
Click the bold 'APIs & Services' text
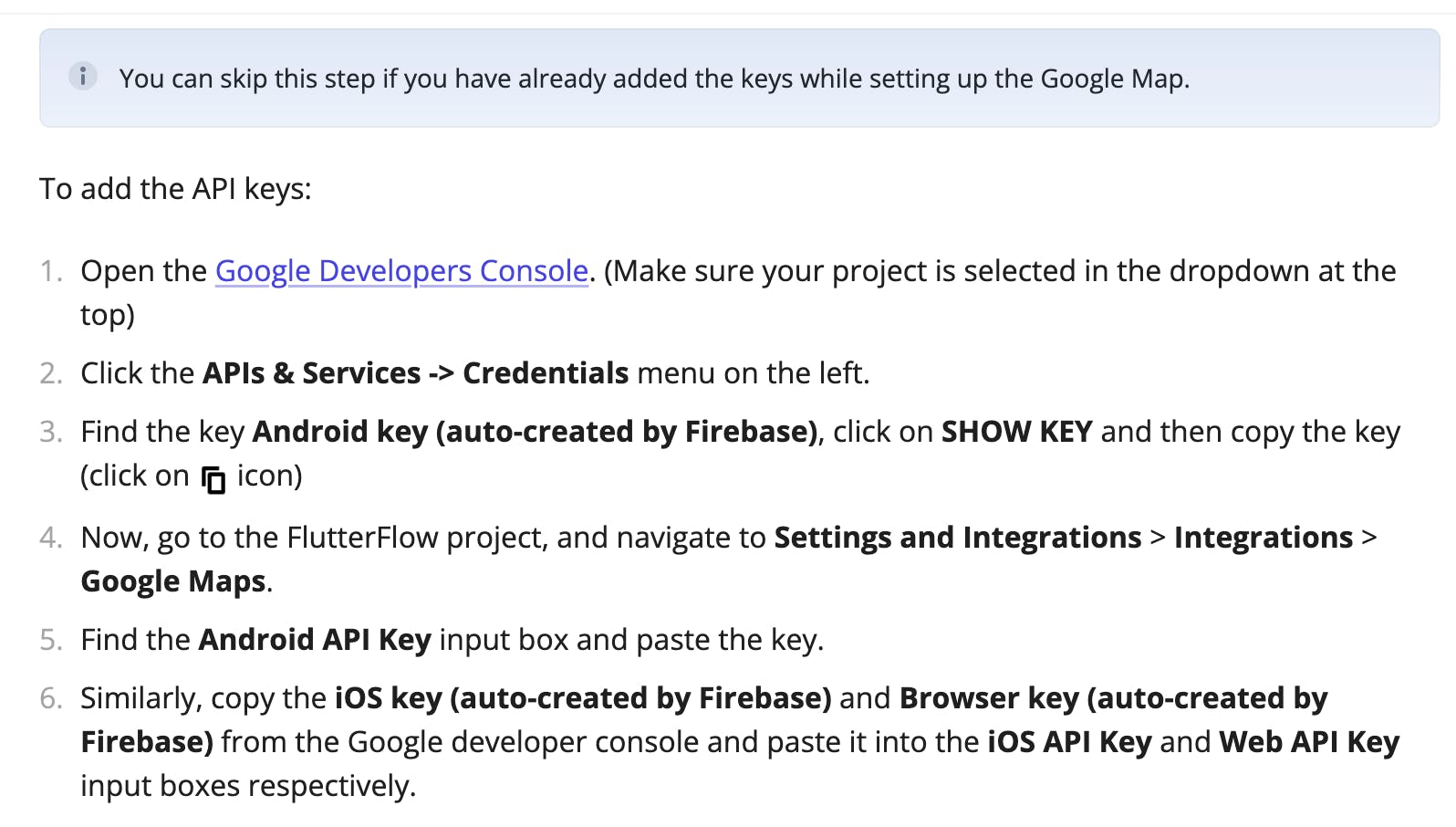coord(311,373)
